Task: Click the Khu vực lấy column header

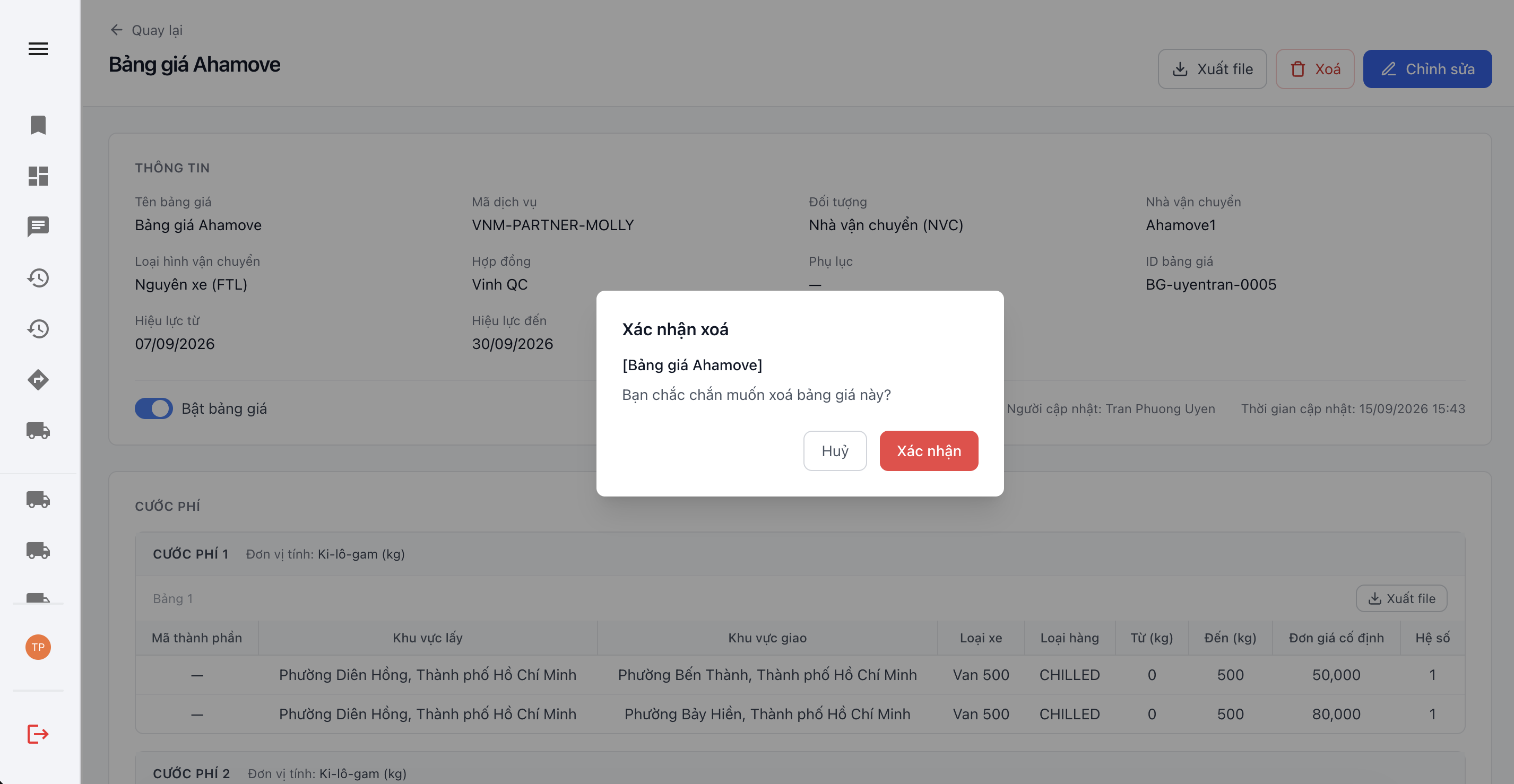Action: point(427,638)
